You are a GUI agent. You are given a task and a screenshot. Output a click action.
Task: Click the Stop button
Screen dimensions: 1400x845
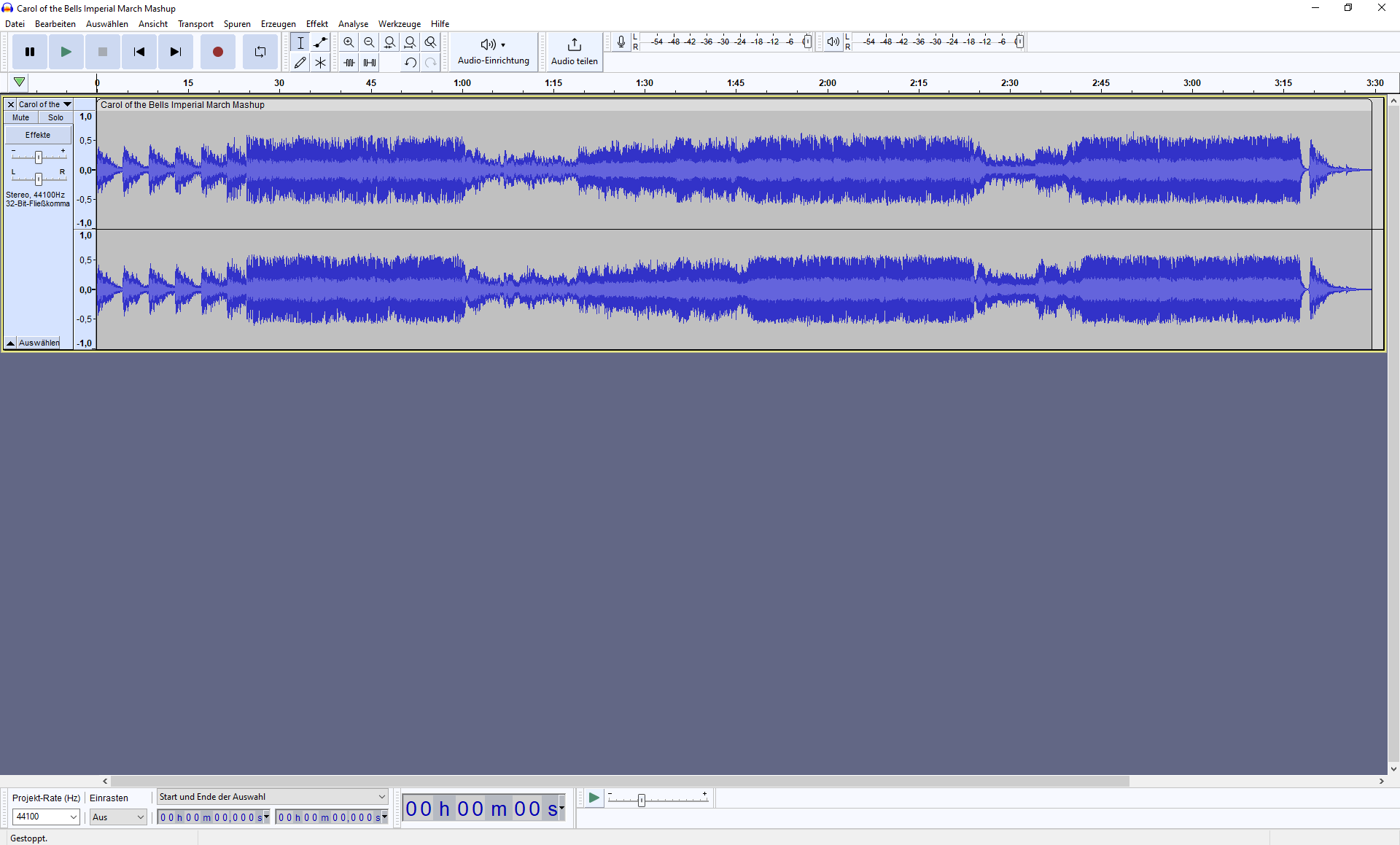(x=103, y=52)
